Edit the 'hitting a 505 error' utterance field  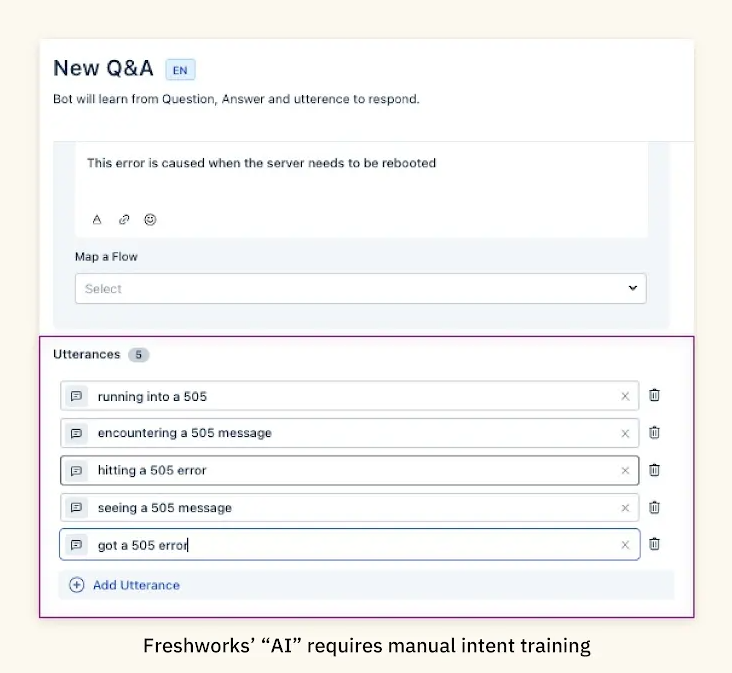(x=350, y=470)
